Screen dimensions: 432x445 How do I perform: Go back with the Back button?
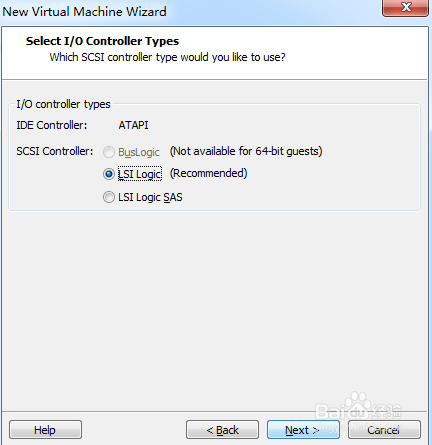[x=222, y=430]
